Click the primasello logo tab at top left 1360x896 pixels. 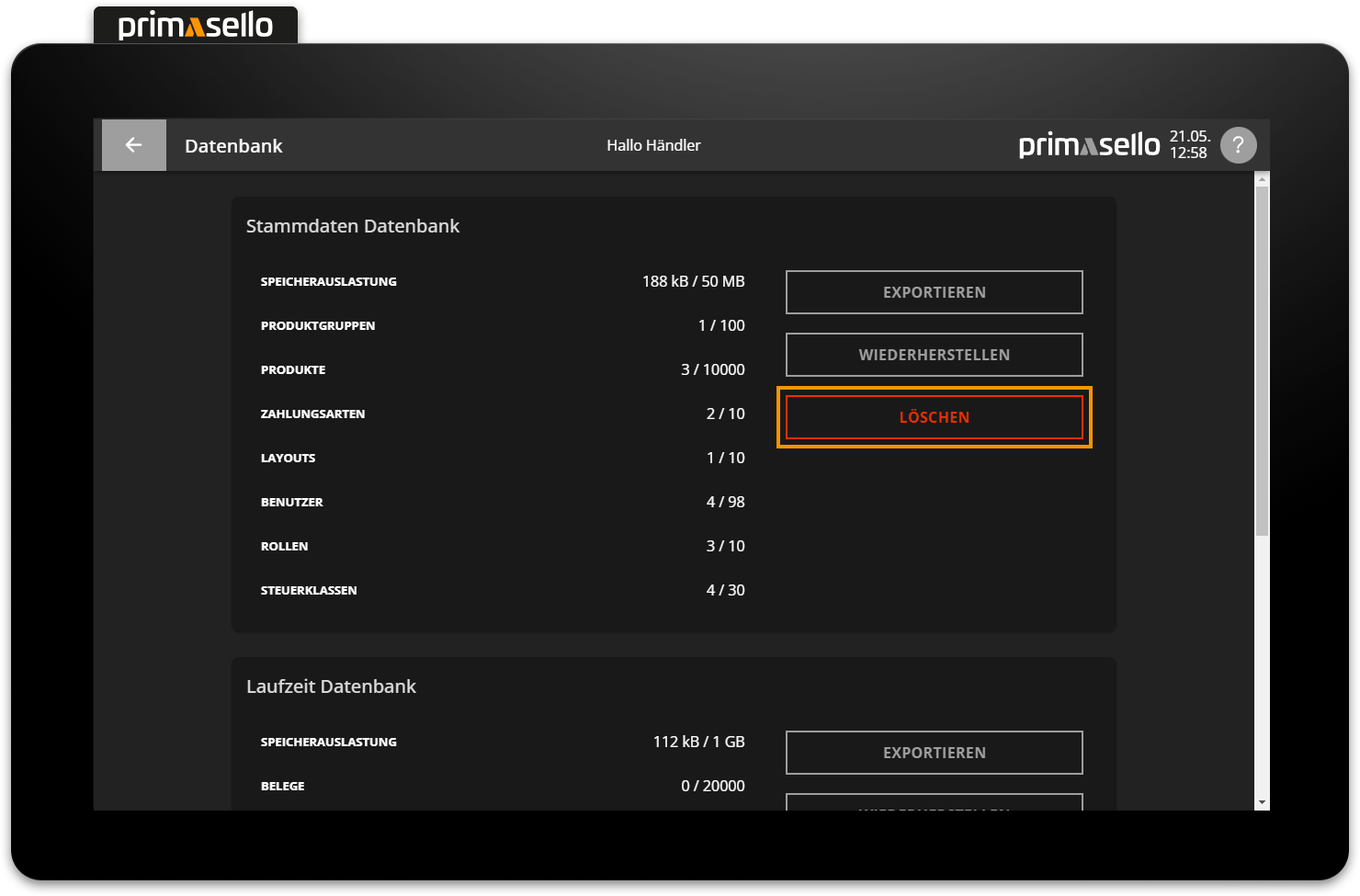pyautogui.click(x=196, y=25)
